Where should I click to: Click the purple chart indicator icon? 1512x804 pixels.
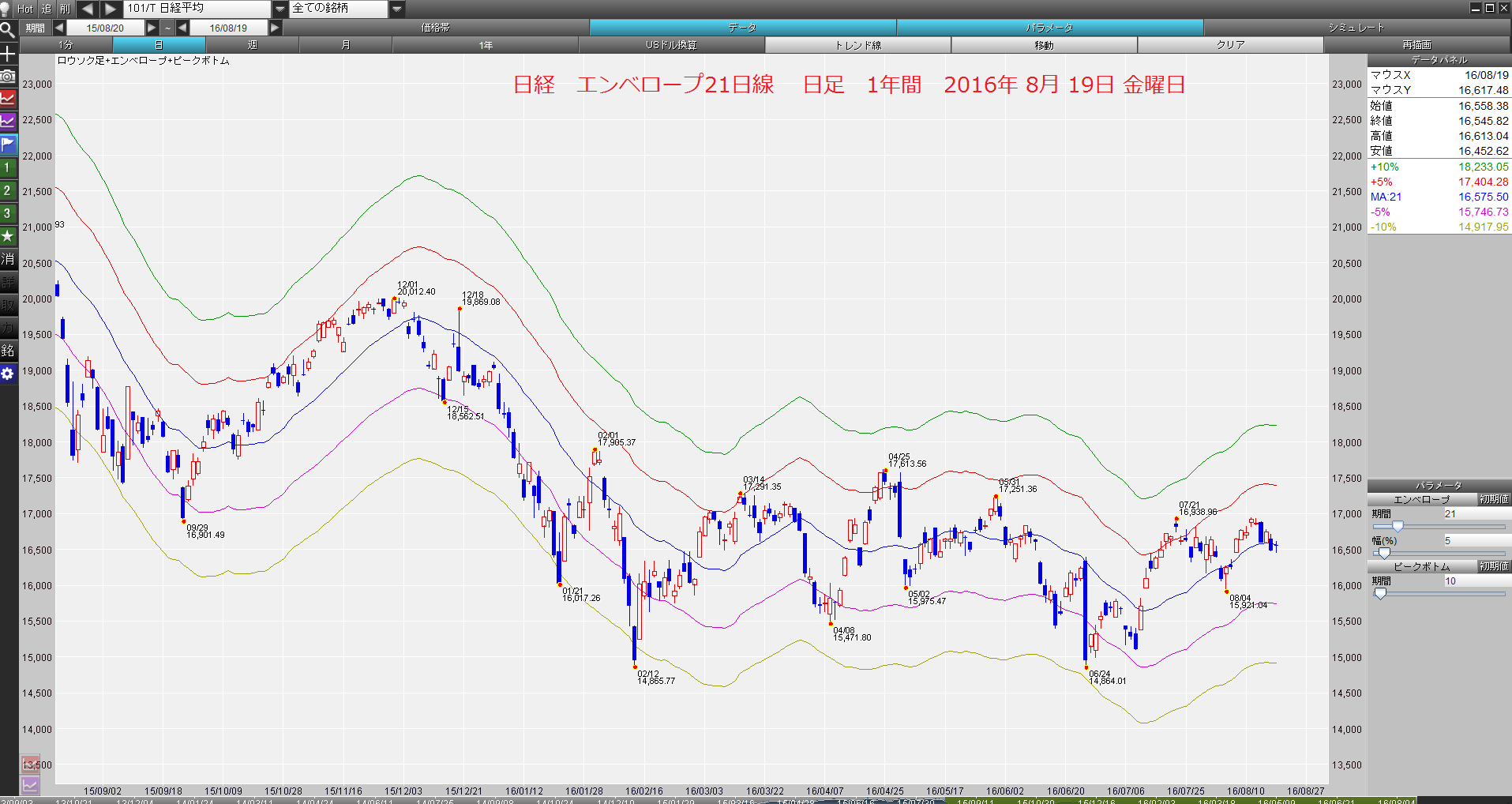(8, 122)
